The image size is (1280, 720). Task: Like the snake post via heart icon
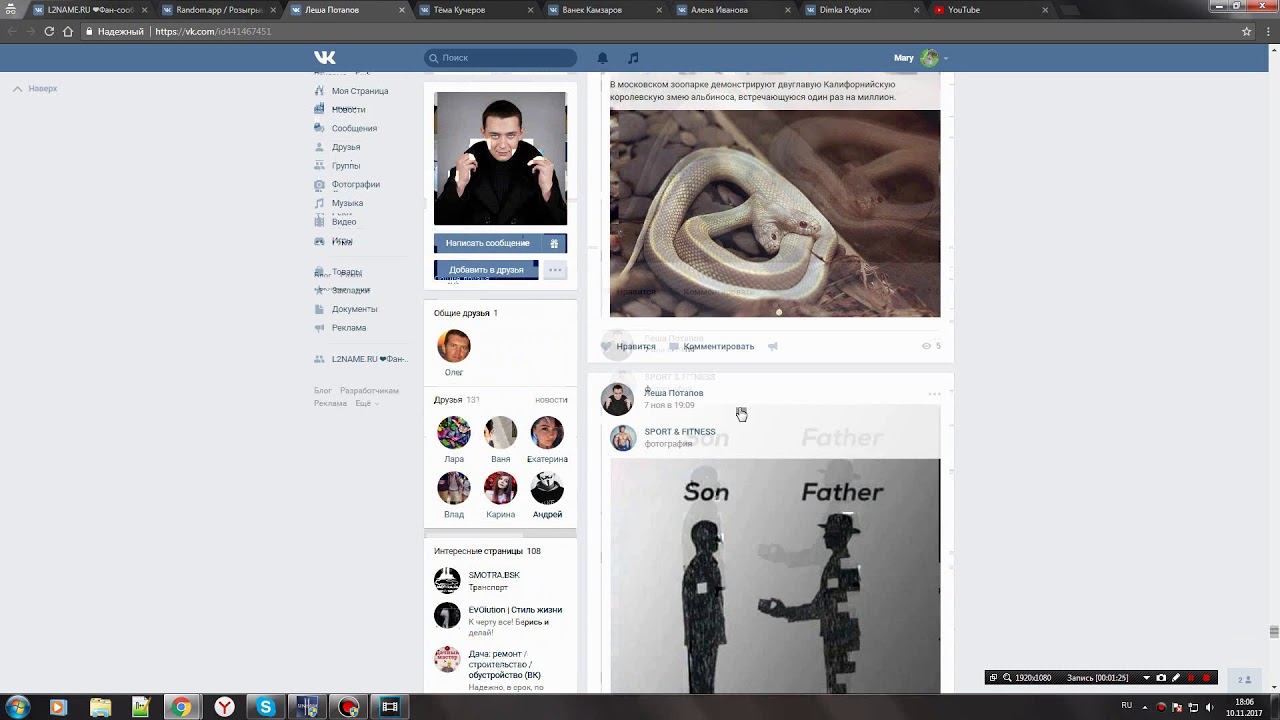coord(606,346)
